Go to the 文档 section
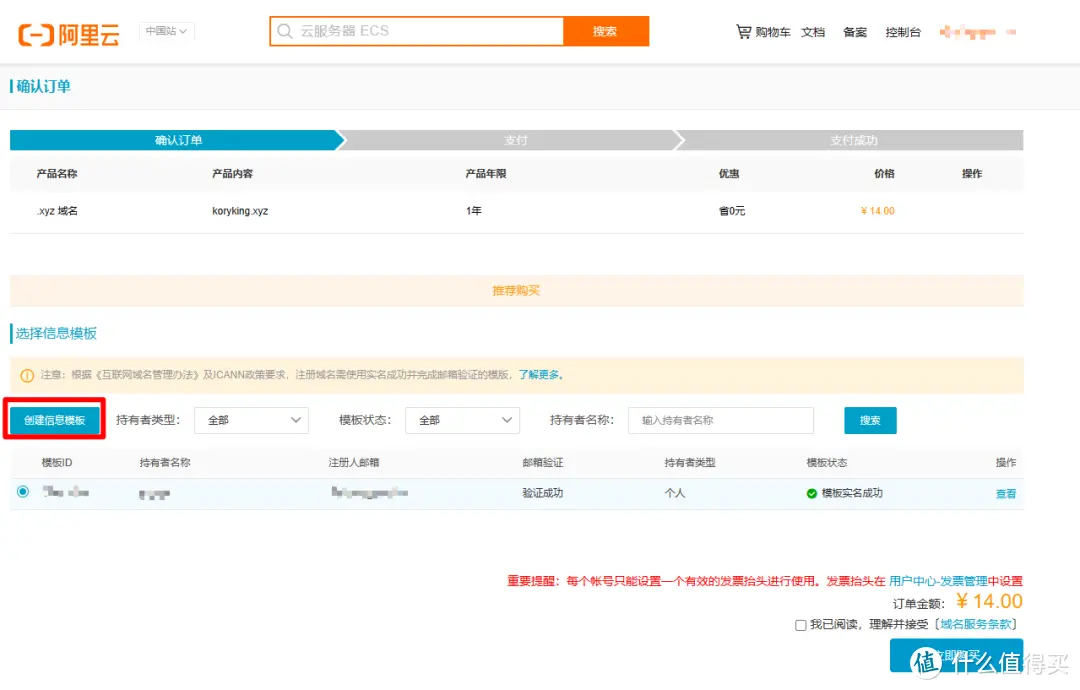 (813, 31)
